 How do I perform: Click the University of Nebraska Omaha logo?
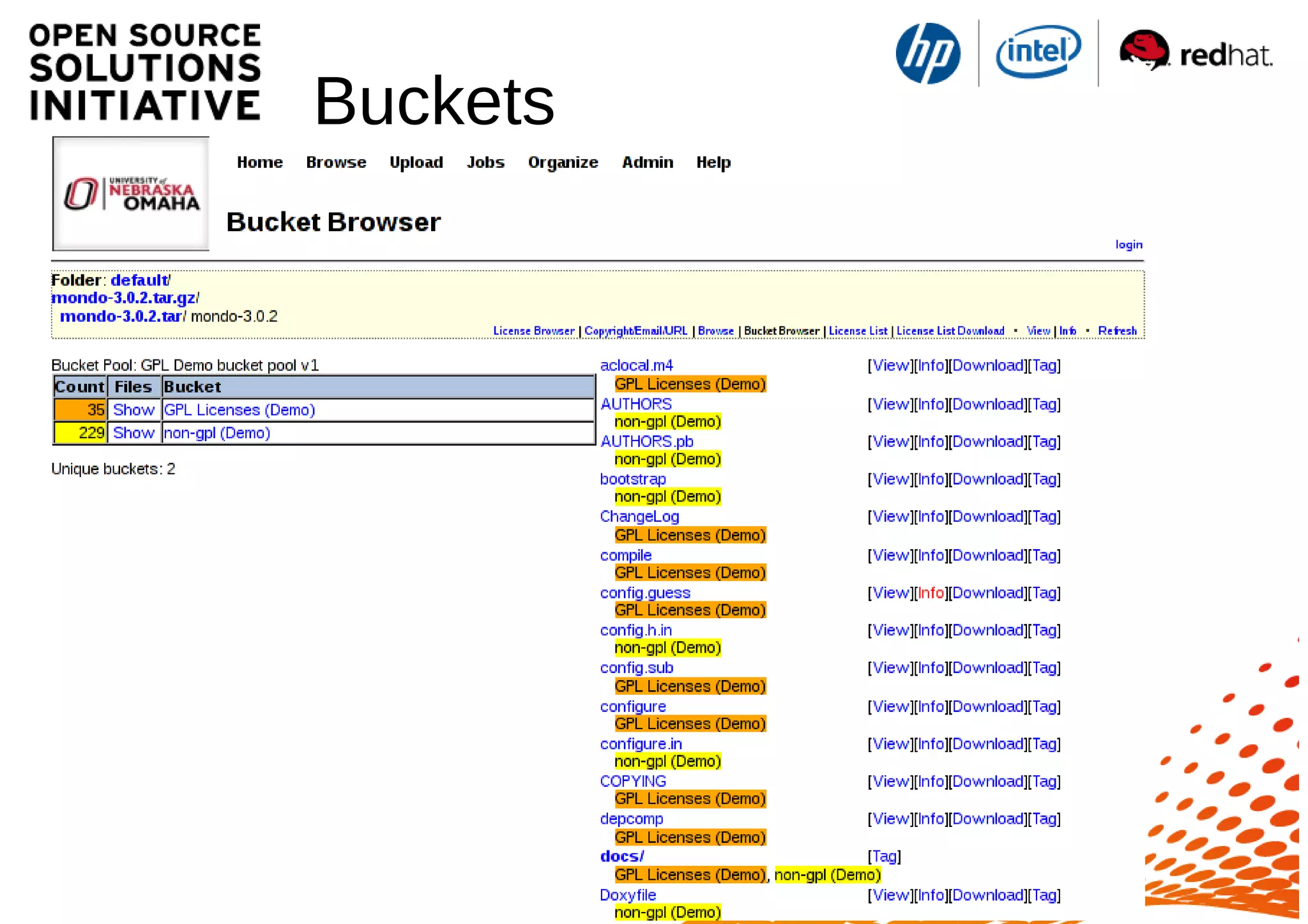point(131,193)
